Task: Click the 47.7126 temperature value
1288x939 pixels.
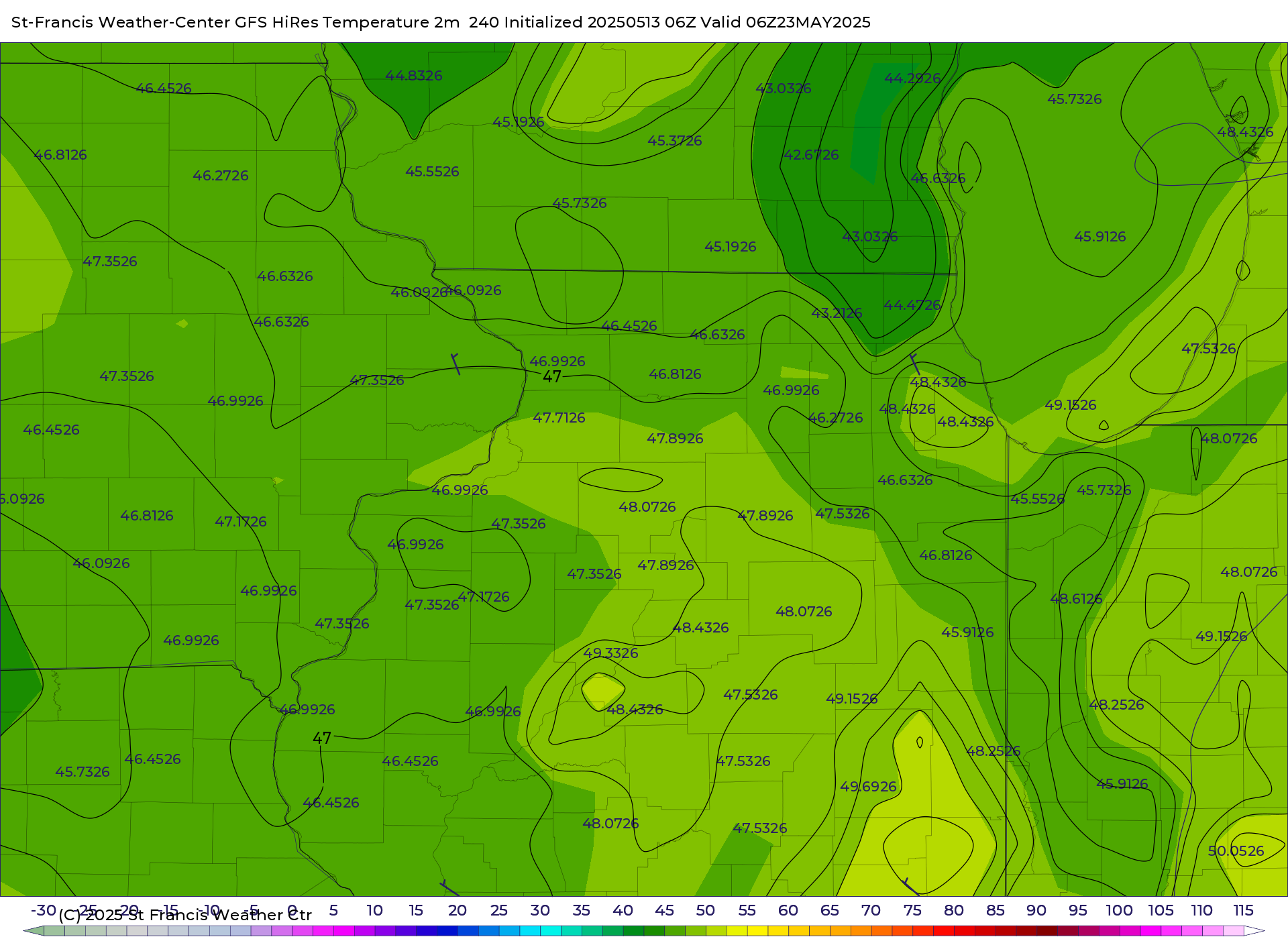Action: (x=559, y=418)
